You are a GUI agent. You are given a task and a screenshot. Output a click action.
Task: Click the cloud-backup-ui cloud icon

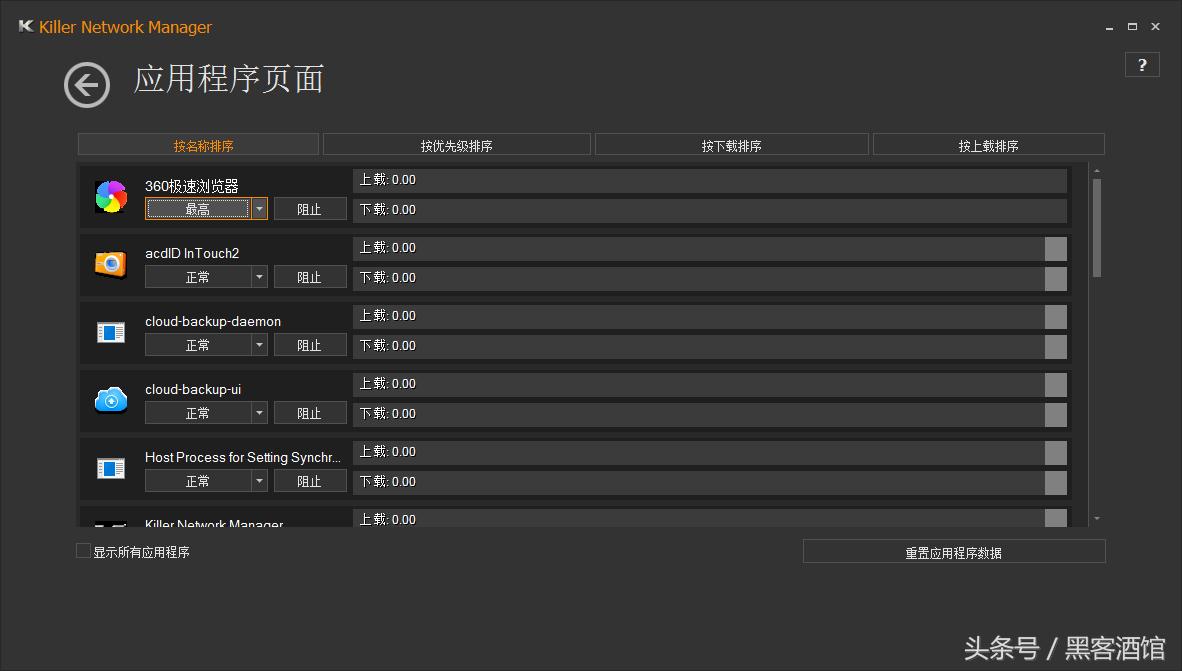[110, 400]
